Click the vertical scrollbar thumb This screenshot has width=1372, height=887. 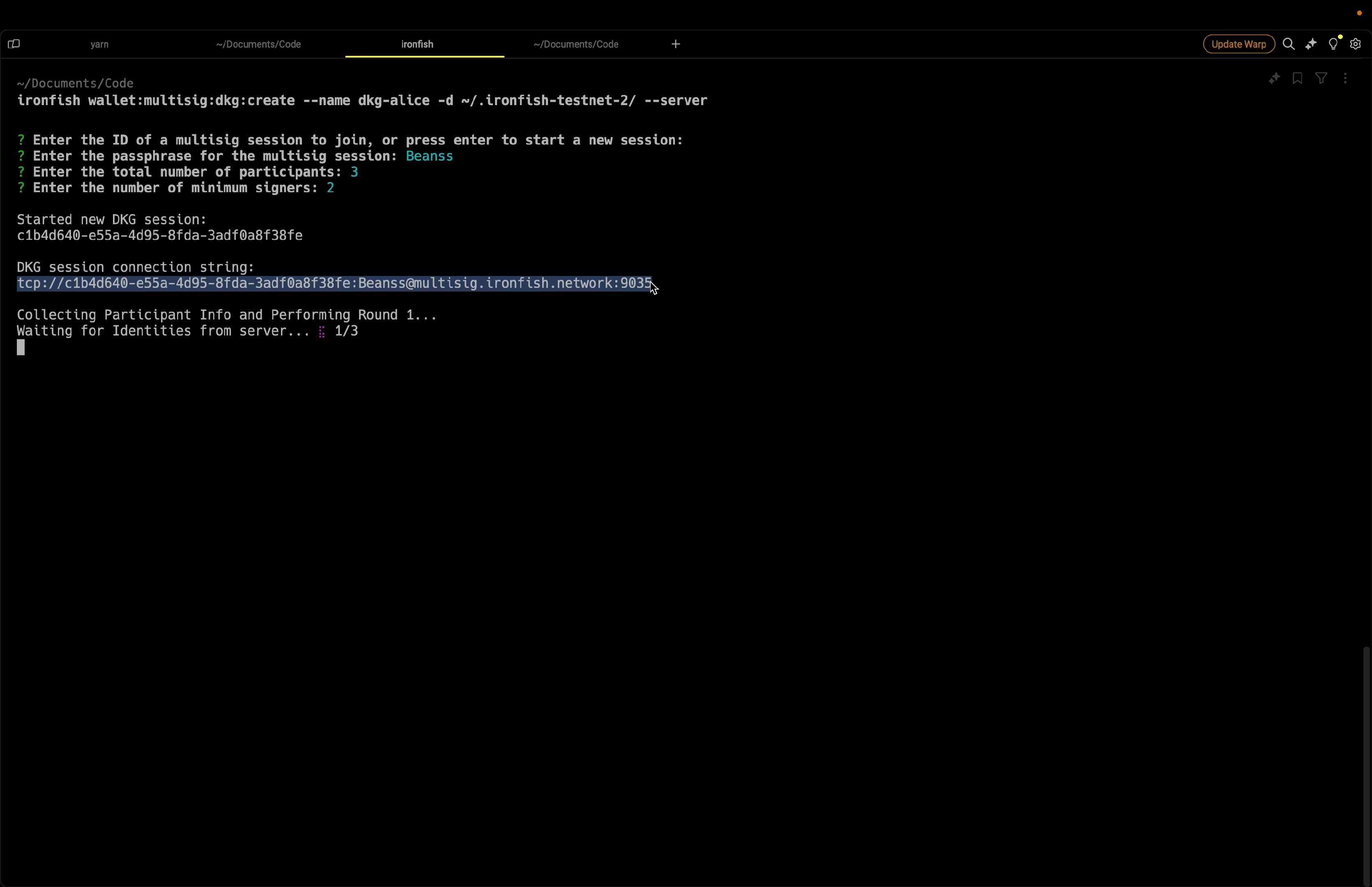1366,765
